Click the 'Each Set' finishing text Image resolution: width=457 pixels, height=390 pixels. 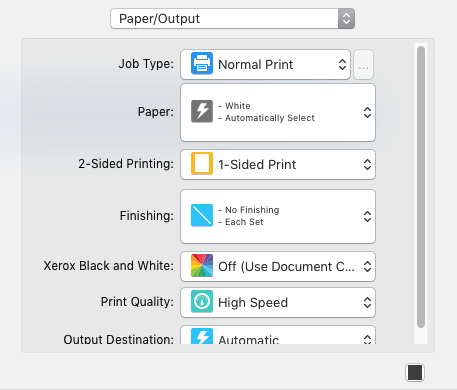coord(244,222)
